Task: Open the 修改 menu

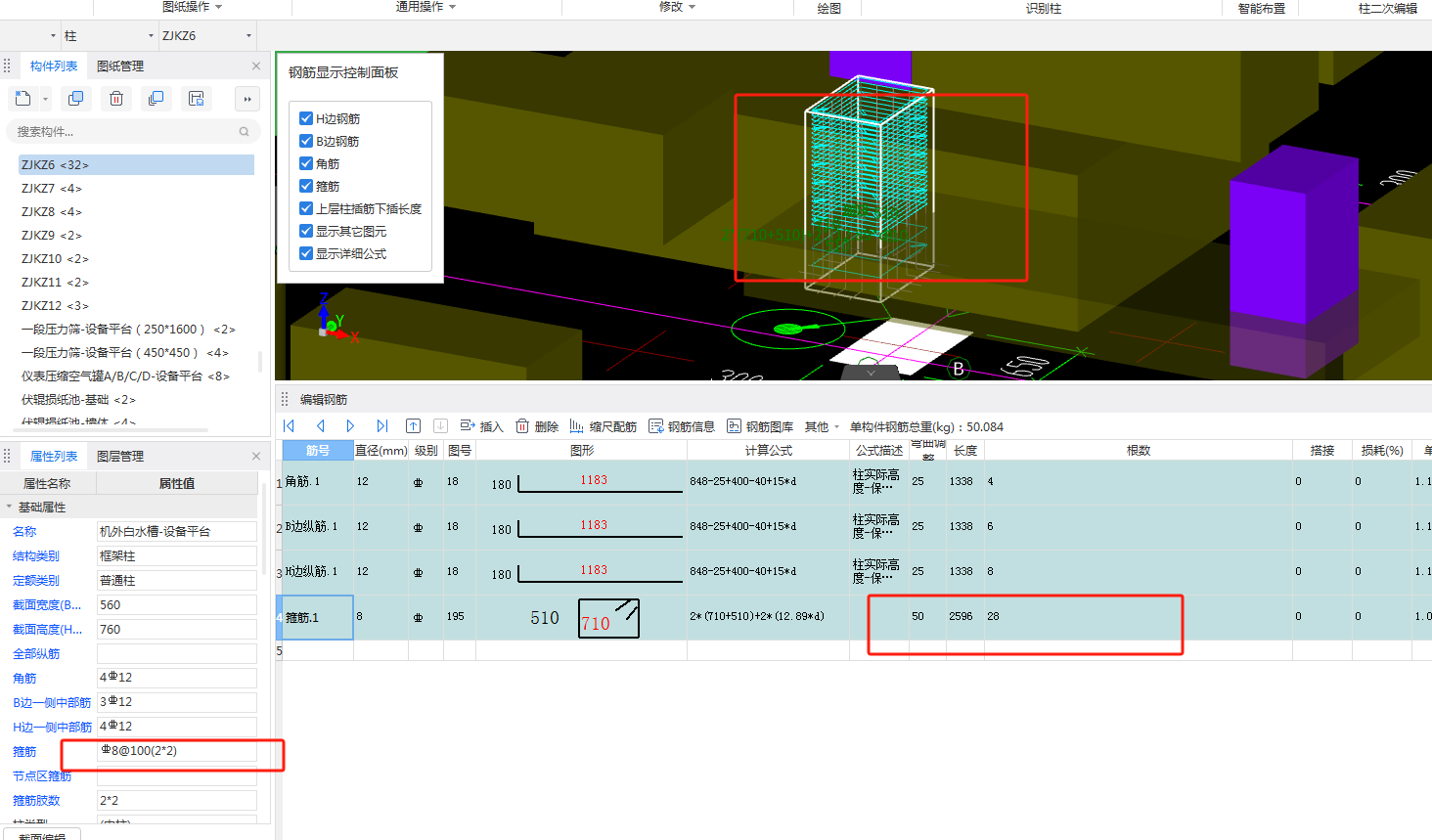Action: pos(677,7)
